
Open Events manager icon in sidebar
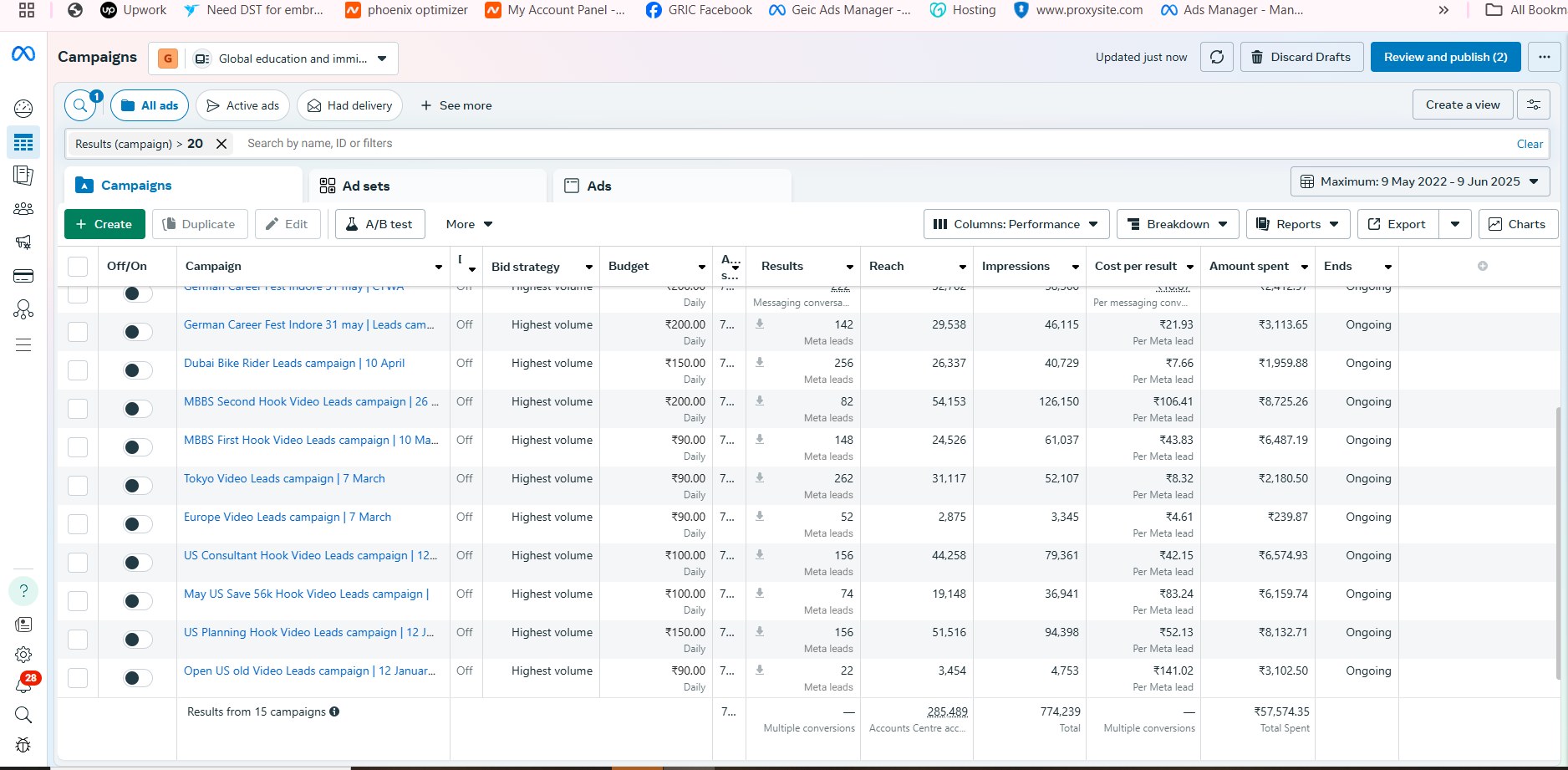click(23, 310)
